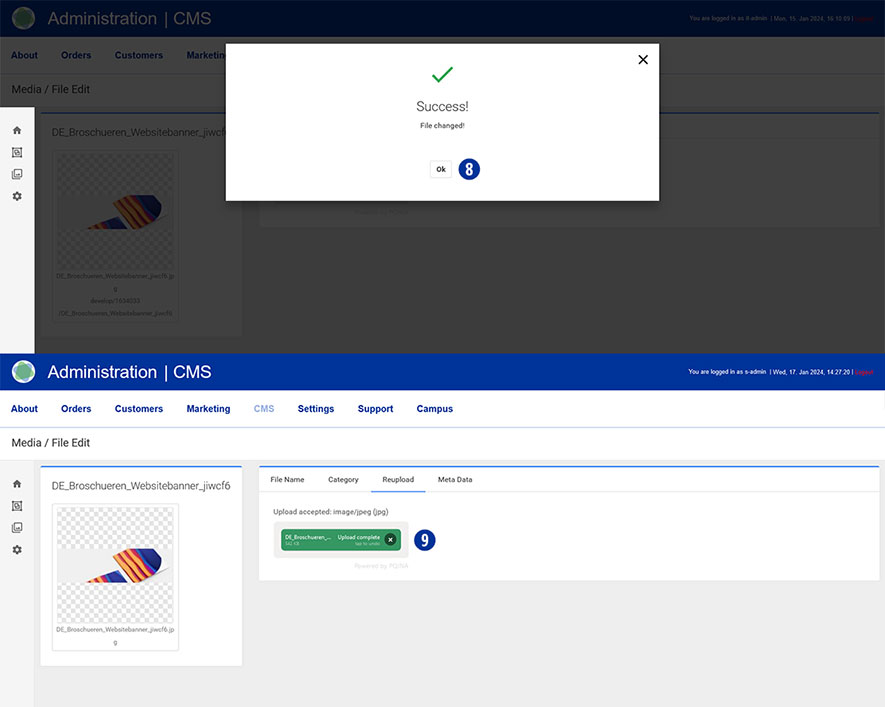Click the second icon in the undimmed sidebar
Viewport: 885px width, 707px height.
17,506
